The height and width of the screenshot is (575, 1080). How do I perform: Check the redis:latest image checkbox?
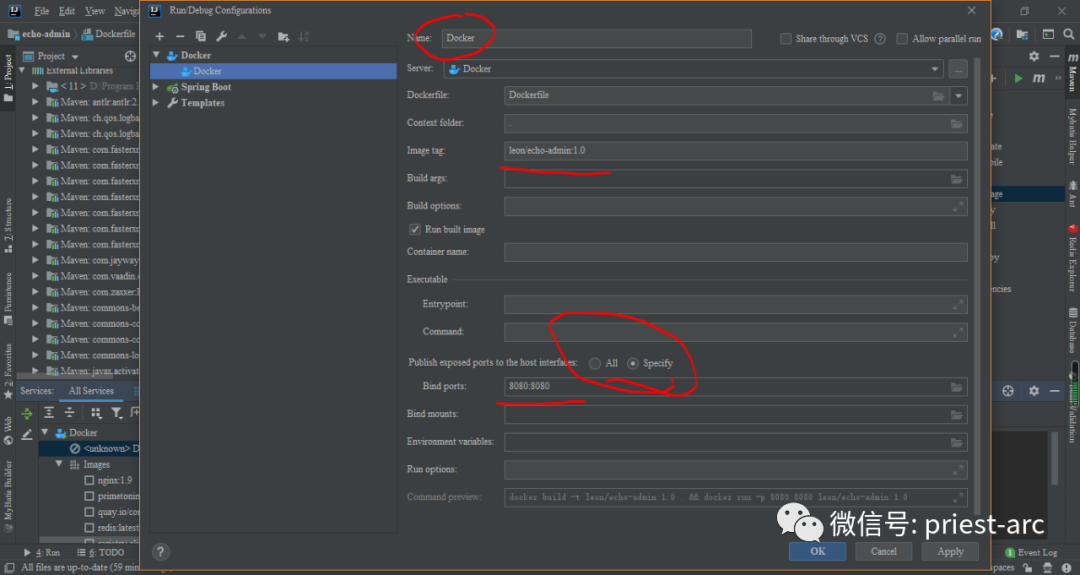(89, 527)
